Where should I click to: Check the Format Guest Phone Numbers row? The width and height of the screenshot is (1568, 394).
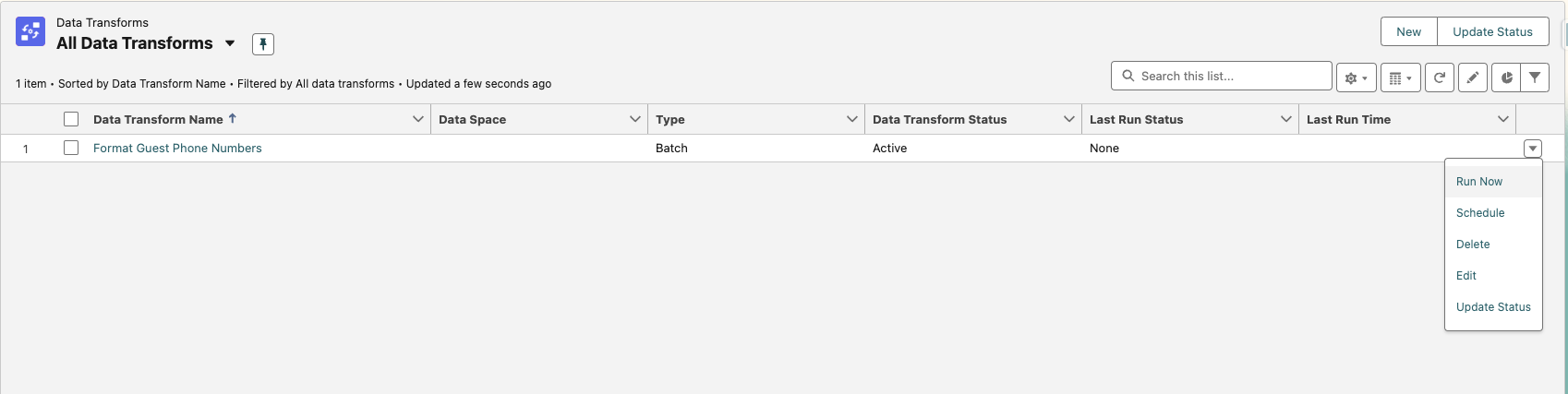[x=71, y=148]
